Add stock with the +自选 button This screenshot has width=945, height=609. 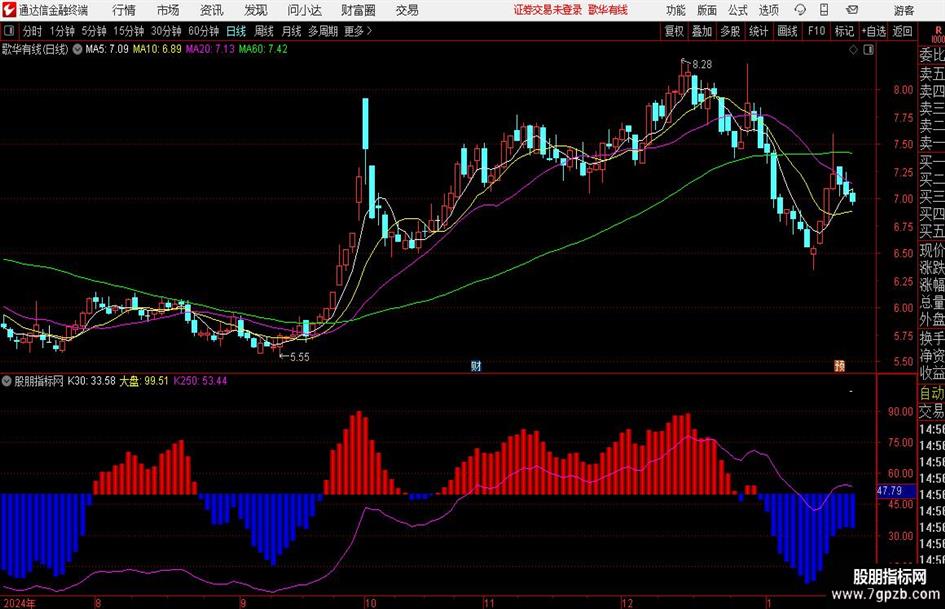click(874, 31)
